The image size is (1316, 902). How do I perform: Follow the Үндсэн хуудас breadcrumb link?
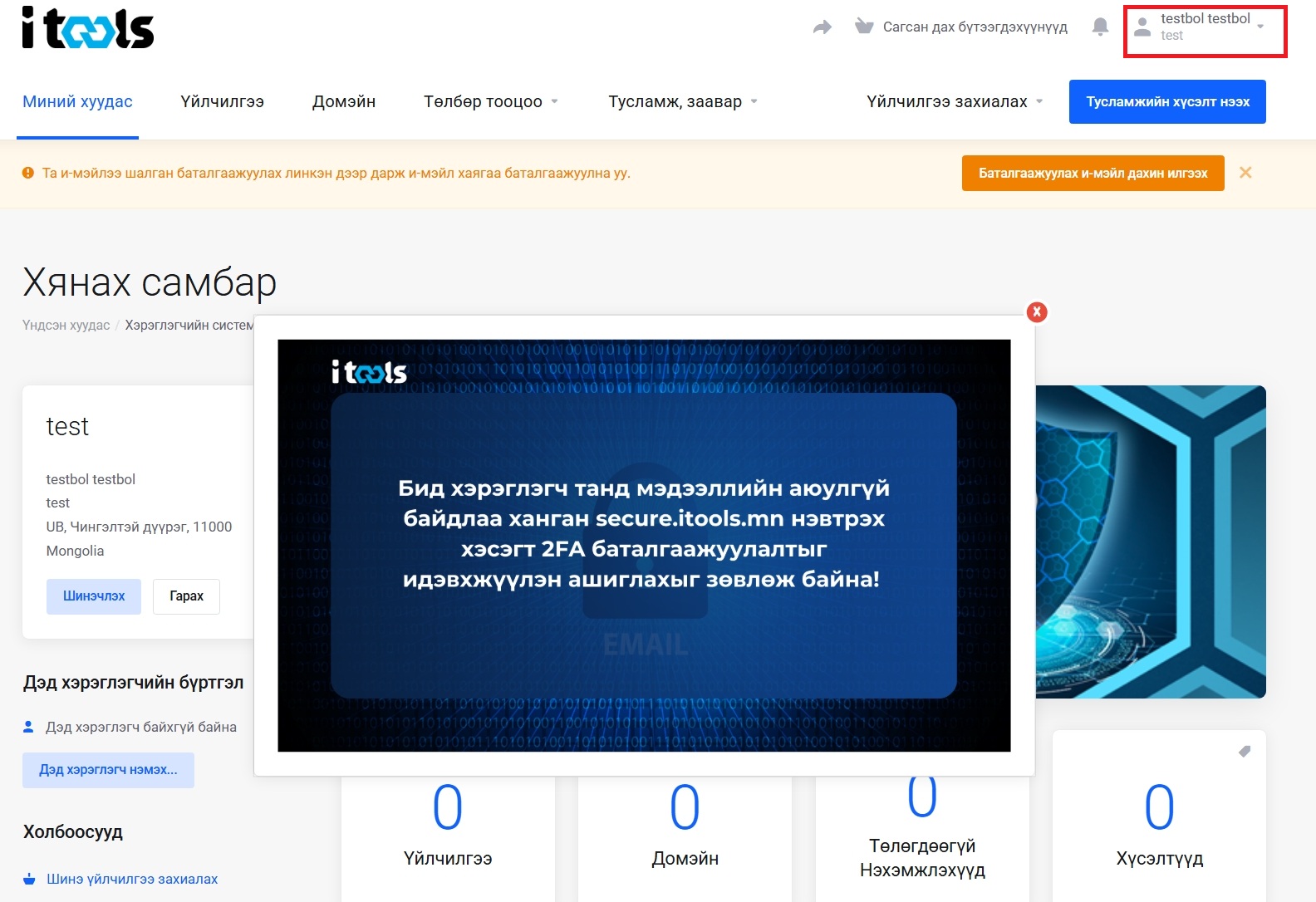coord(66,326)
